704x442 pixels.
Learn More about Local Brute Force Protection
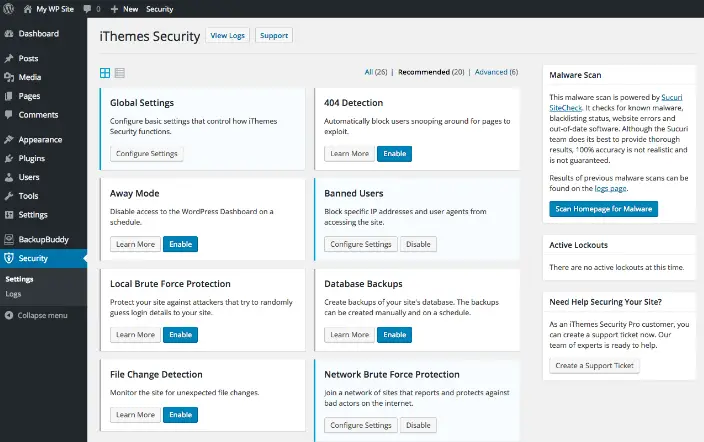tap(135, 335)
